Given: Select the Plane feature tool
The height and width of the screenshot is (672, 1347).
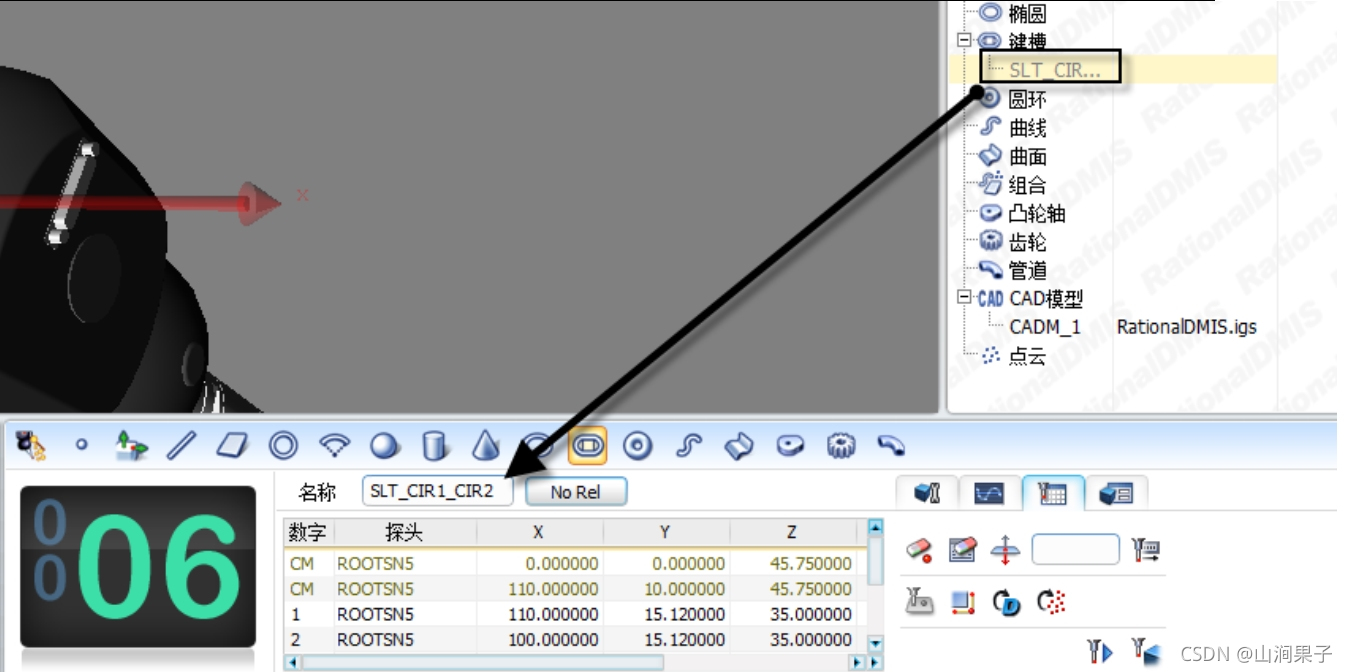Looking at the screenshot, I should (x=232, y=446).
